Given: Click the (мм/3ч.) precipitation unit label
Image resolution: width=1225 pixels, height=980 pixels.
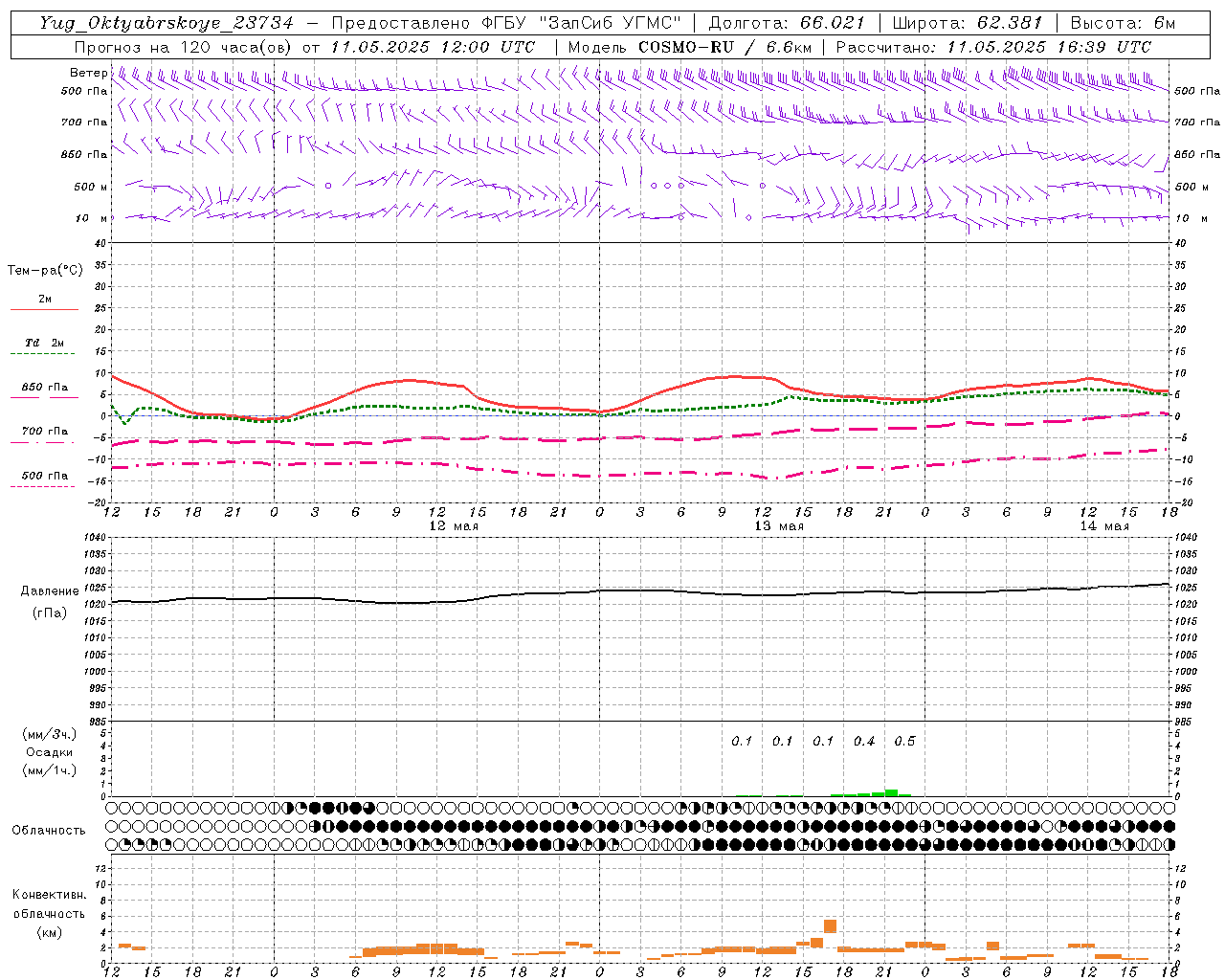Looking at the screenshot, I should click(50, 734).
